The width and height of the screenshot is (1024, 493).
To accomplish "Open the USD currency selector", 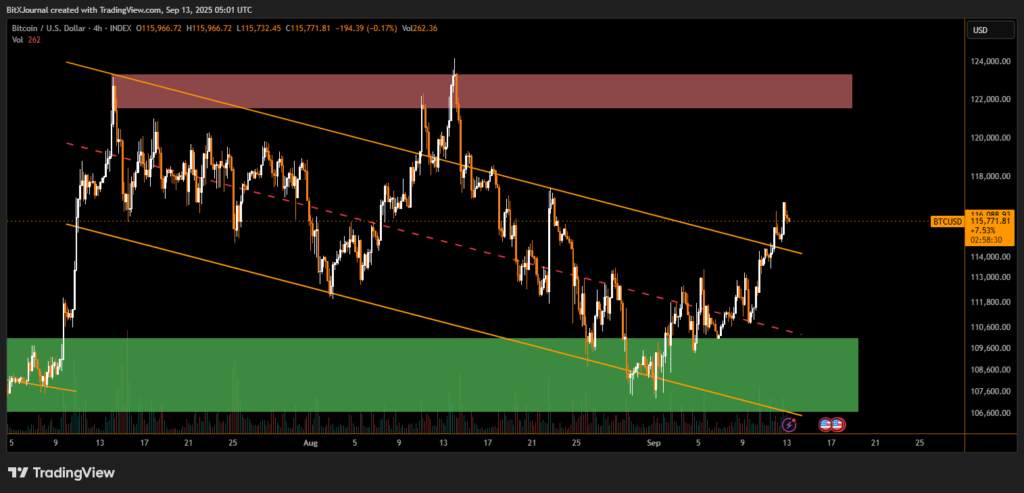I will pyautogui.click(x=979, y=31).
